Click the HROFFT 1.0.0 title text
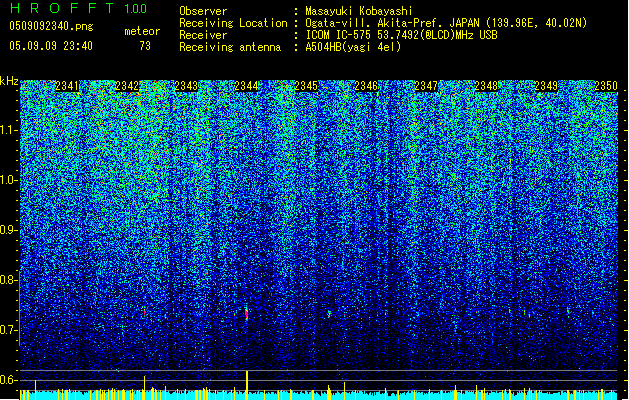 click(x=79, y=8)
